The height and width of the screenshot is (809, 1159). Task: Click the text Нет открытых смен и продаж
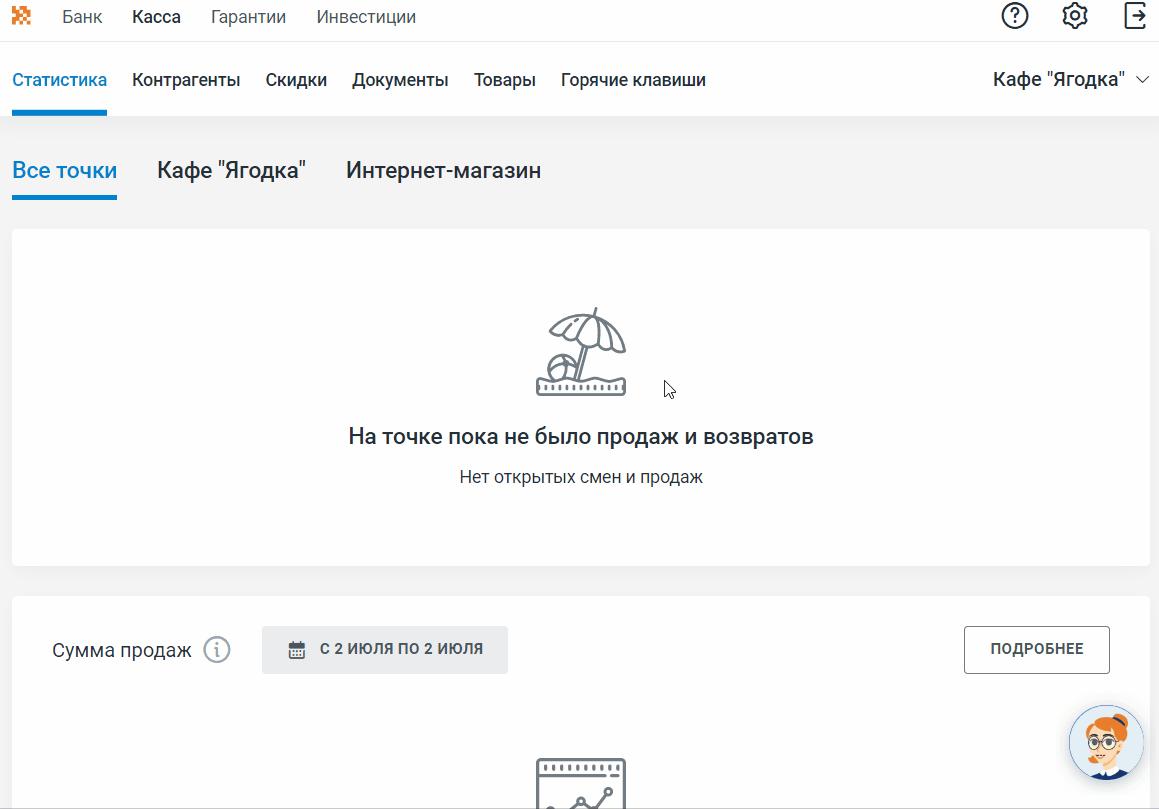tap(581, 478)
